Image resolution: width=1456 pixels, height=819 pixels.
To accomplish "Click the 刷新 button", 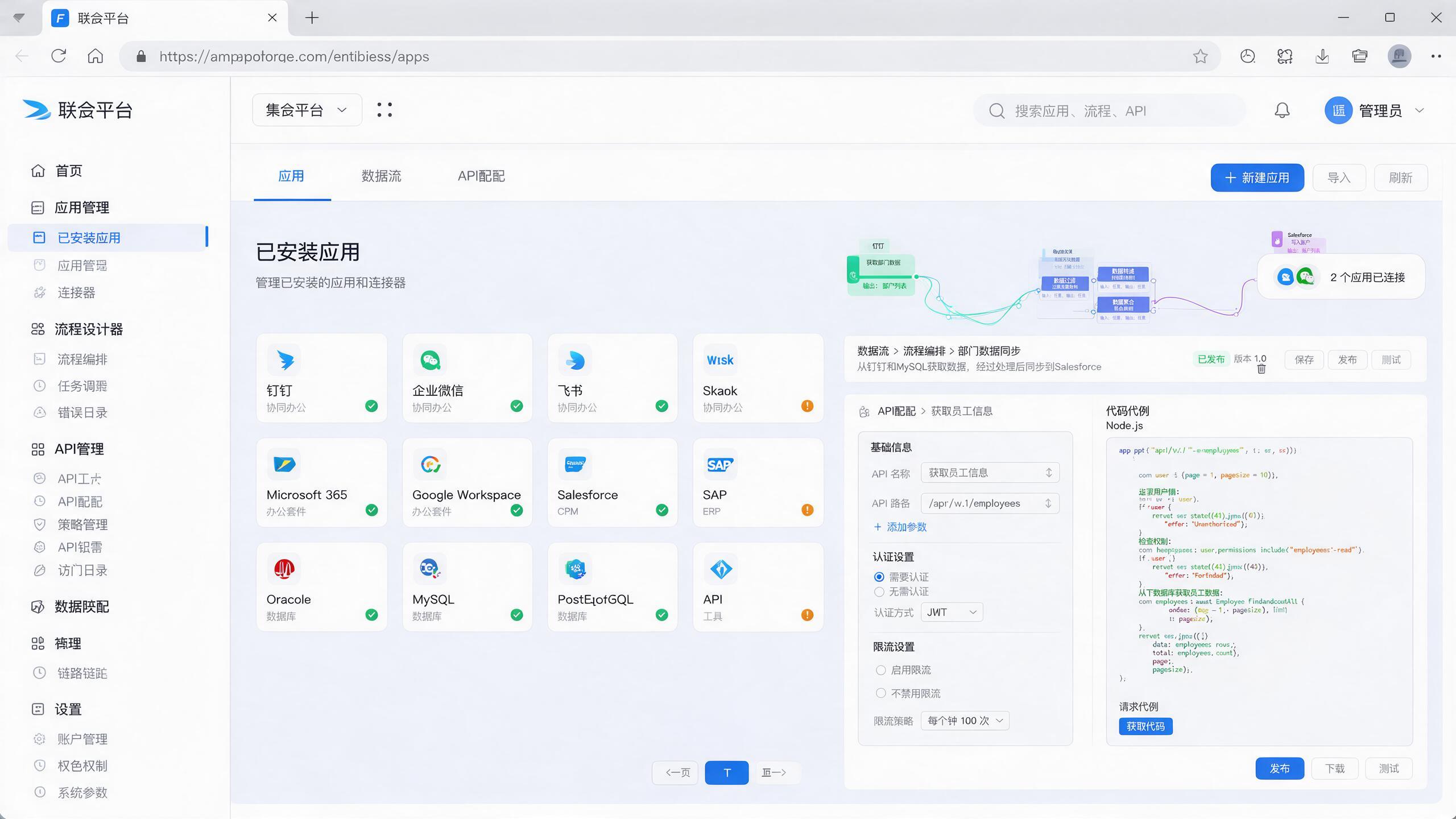I will tap(1400, 177).
